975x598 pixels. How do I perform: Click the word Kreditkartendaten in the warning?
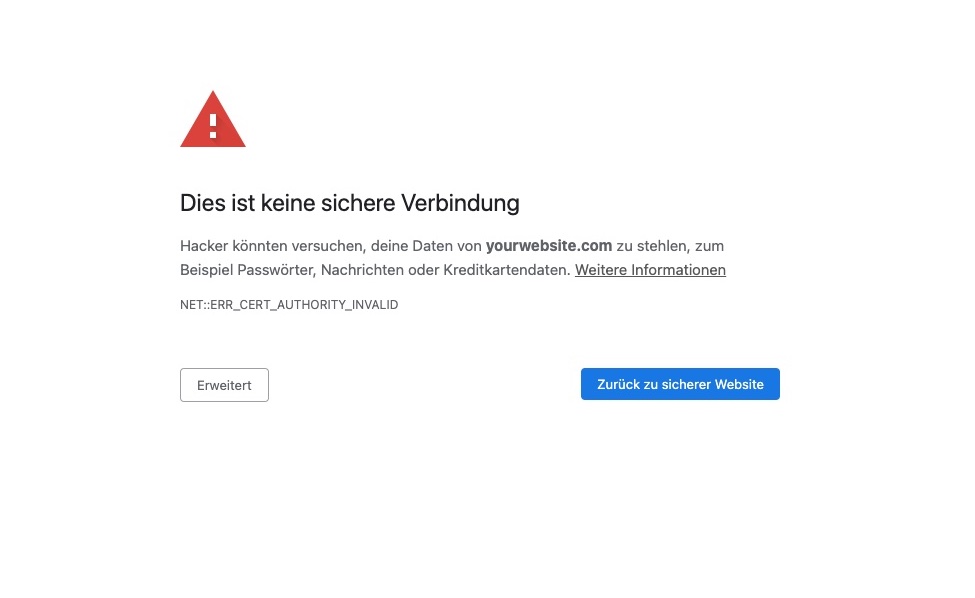pyautogui.click(x=507, y=270)
